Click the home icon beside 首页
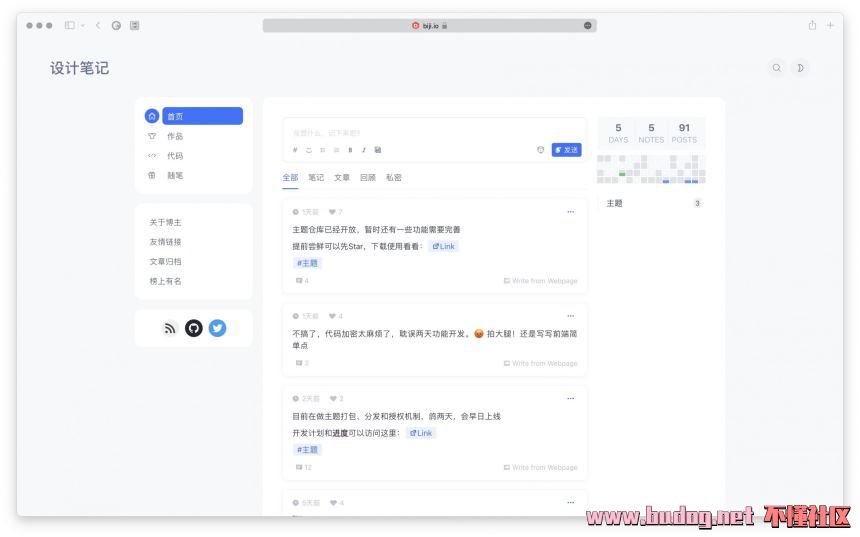 pos(152,116)
